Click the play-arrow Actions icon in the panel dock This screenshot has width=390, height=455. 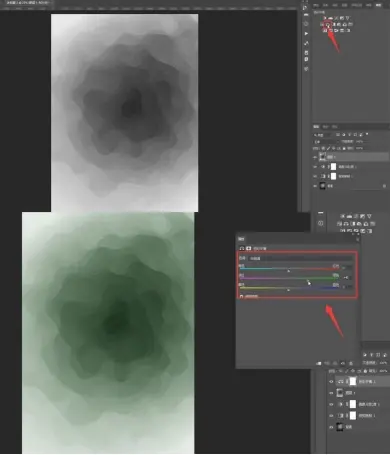point(306,33)
